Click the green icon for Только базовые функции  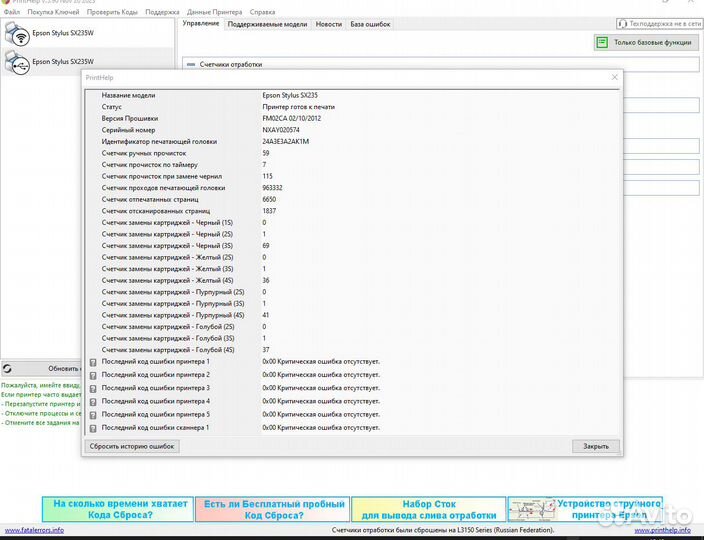click(601, 43)
